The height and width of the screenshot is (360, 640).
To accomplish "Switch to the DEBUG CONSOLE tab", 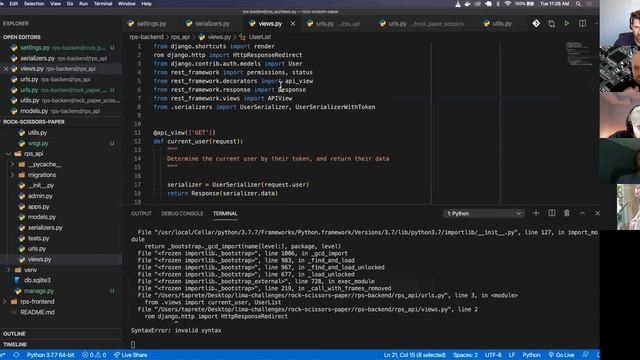I will (x=182, y=213).
